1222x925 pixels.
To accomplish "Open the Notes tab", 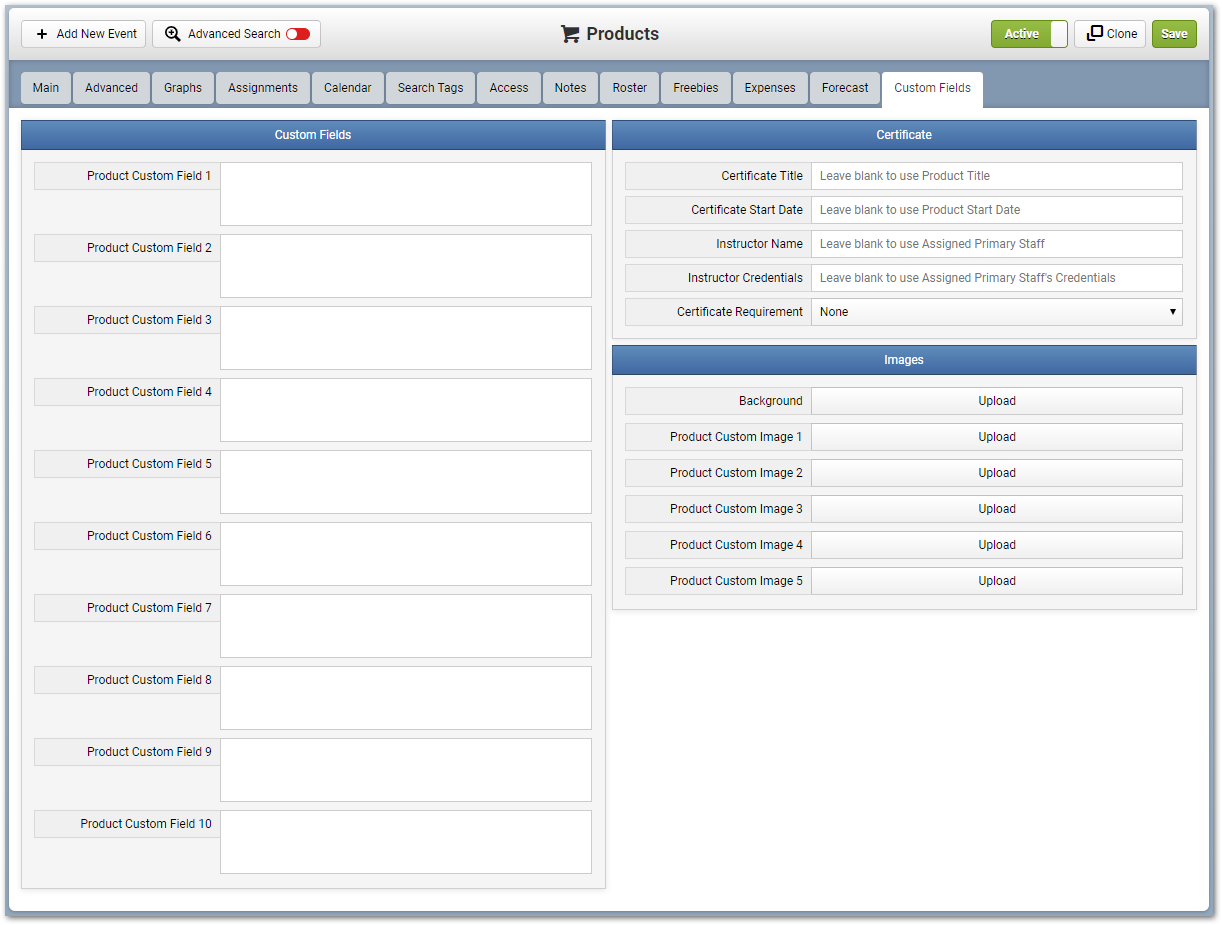I will click(570, 88).
